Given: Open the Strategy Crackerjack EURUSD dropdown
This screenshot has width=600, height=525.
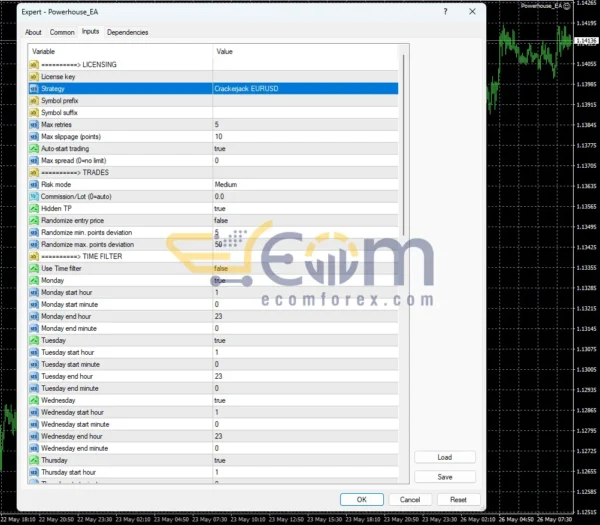Looking at the screenshot, I should pos(305,88).
